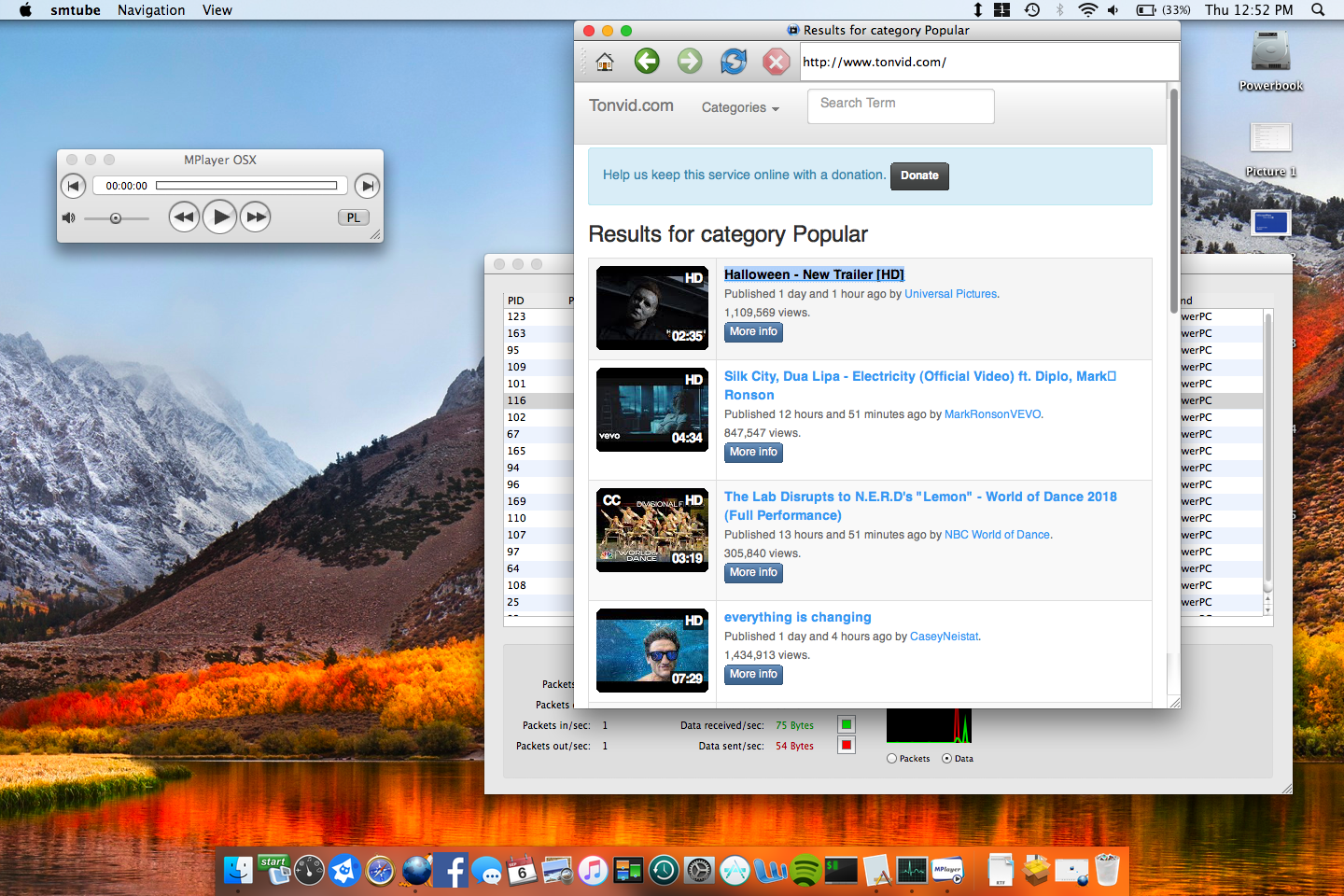
Task: Click the Time Machine menu bar icon
Action: pyautogui.click(x=1032, y=10)
